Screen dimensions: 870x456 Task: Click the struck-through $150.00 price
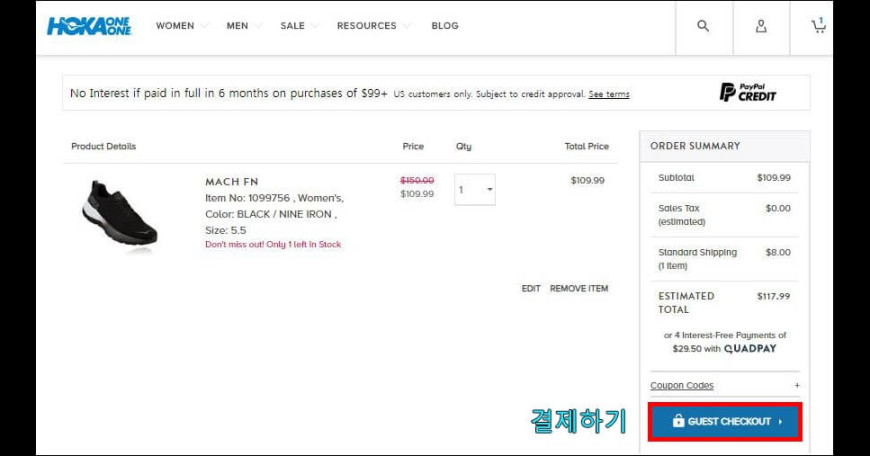[x=417, y=180]
